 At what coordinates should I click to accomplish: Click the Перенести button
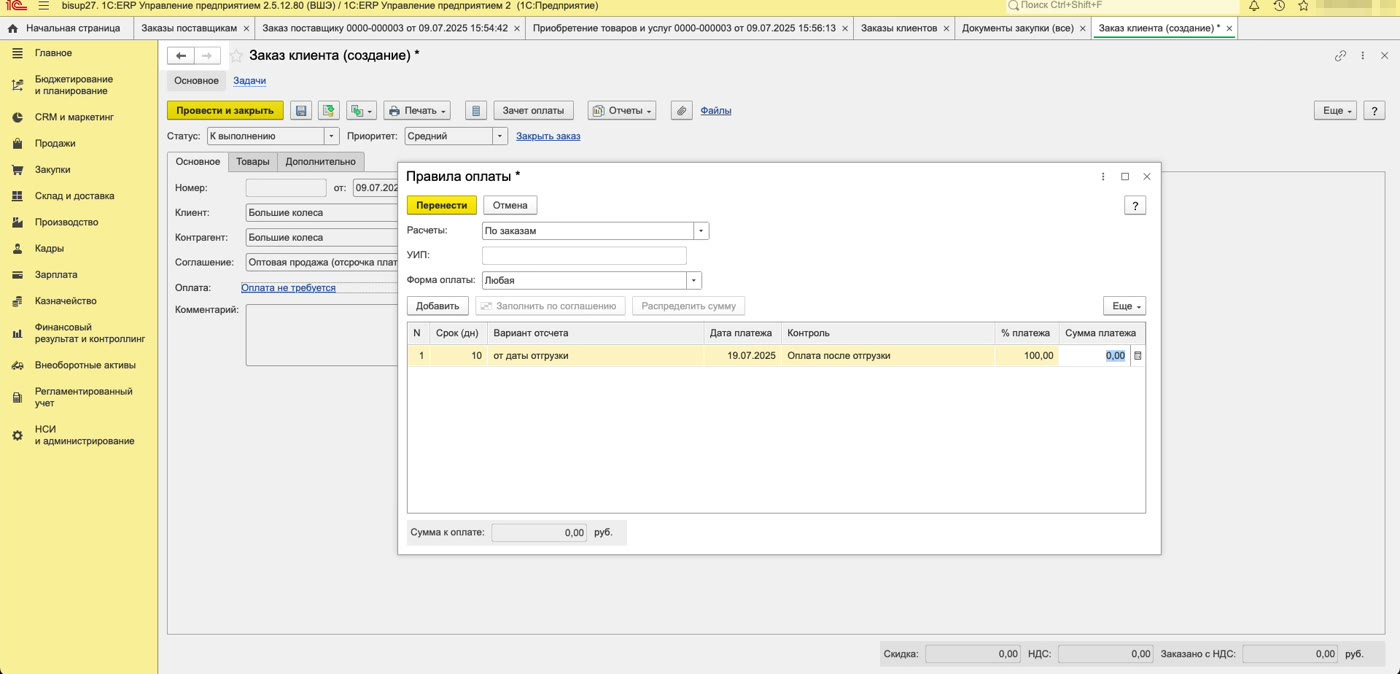pos(442,205)
